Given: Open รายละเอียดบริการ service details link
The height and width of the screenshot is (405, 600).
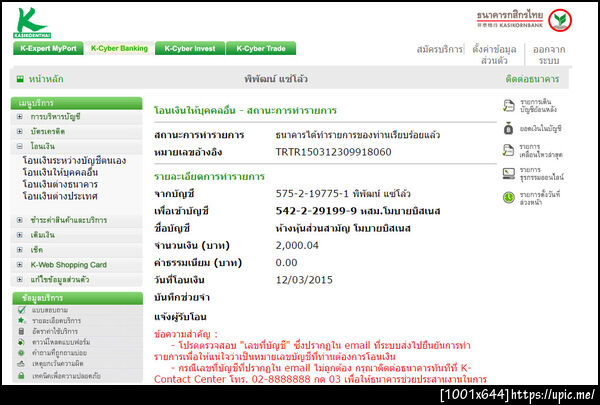Looking at the screenshot, I should 56,320.
